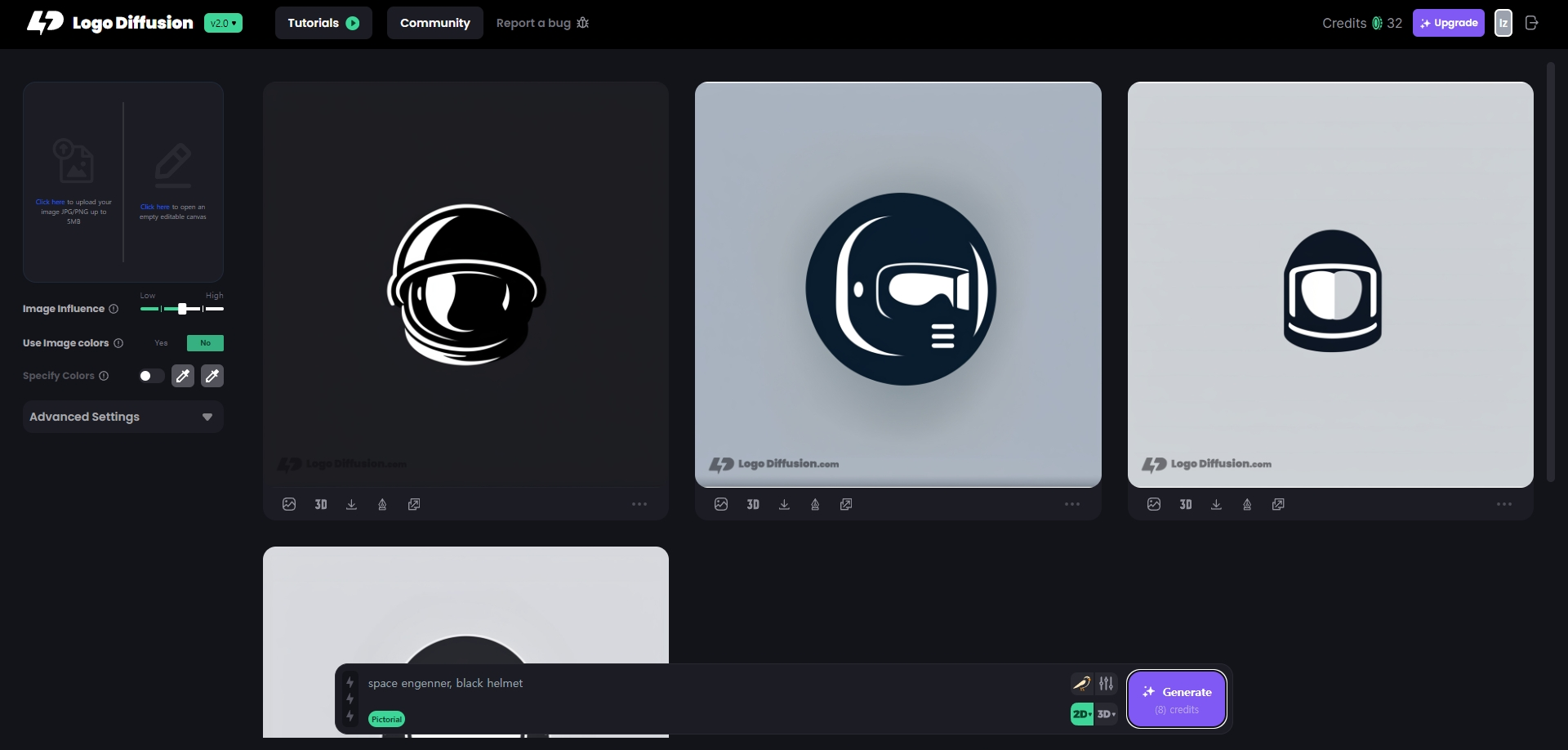Open prompt settings sliders icon
Screen dimensions: 1568x750
click(x=1106, y=683)
